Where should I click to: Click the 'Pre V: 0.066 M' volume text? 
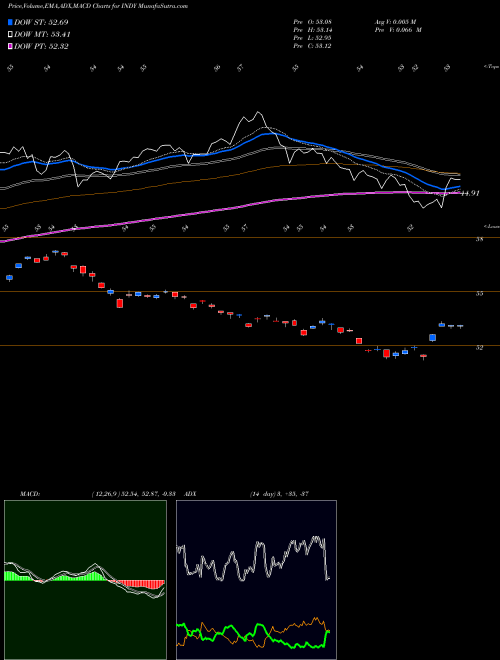click(x=398, y=30)
